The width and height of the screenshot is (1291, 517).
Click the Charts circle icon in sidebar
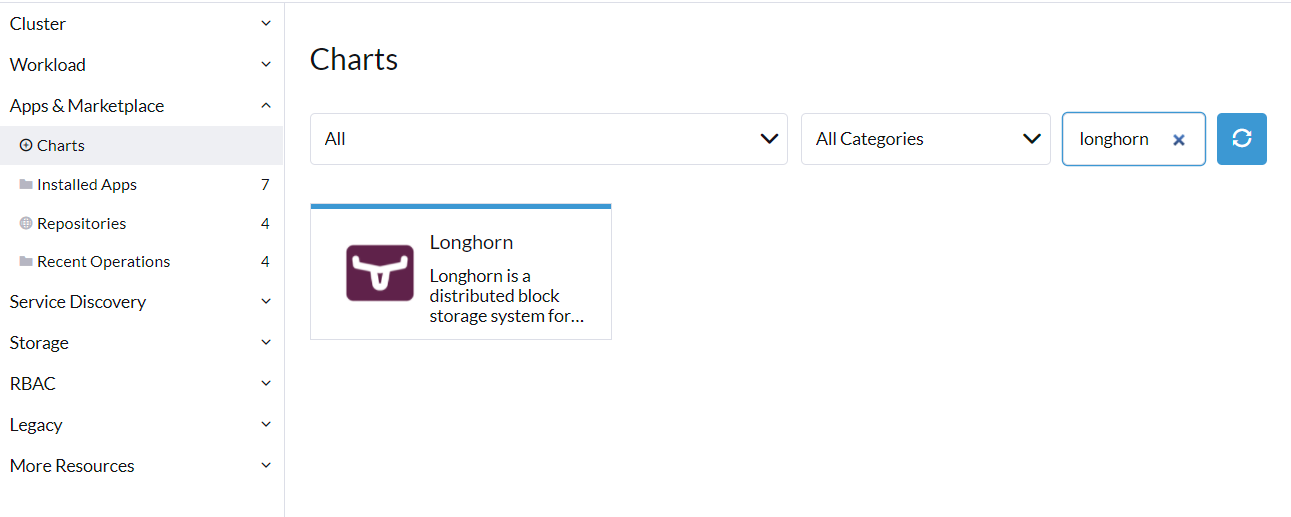tap(26, 146)
